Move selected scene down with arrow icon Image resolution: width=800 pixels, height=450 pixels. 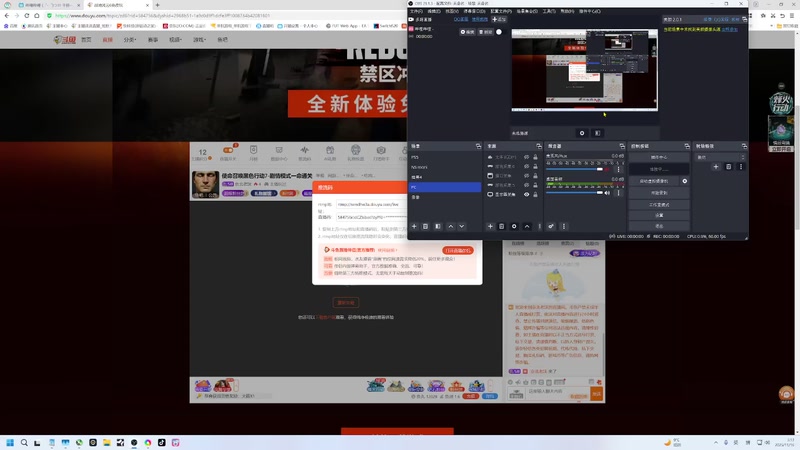[x=462, y=227]
